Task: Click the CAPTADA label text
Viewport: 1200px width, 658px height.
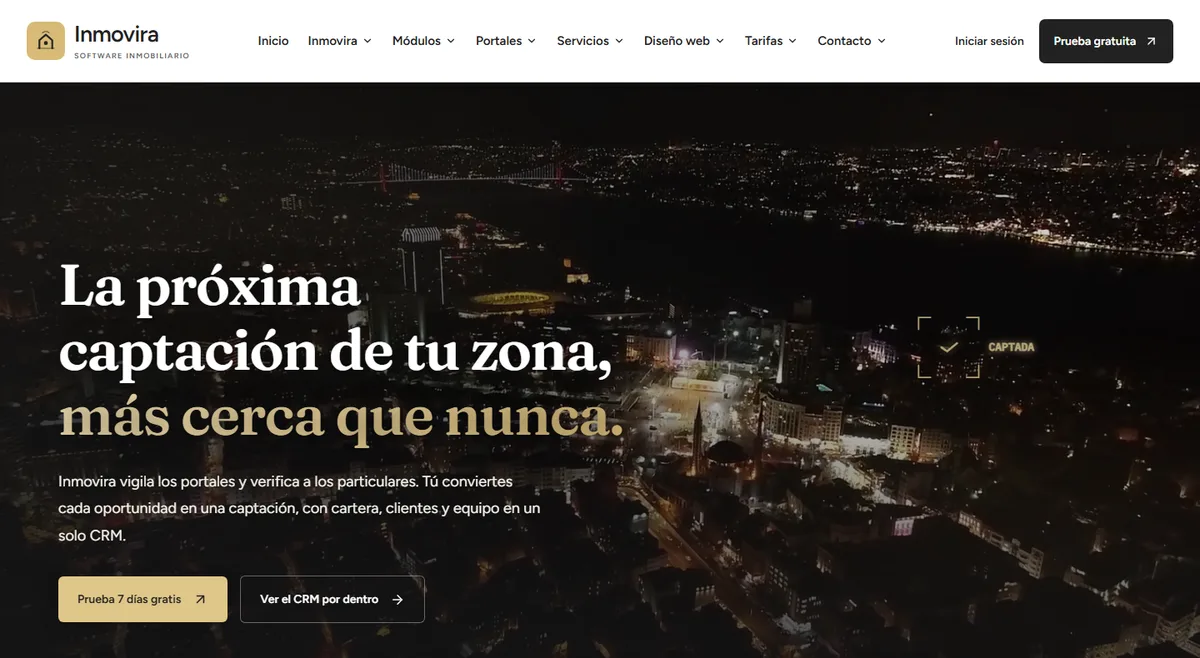Action: 1011,347
